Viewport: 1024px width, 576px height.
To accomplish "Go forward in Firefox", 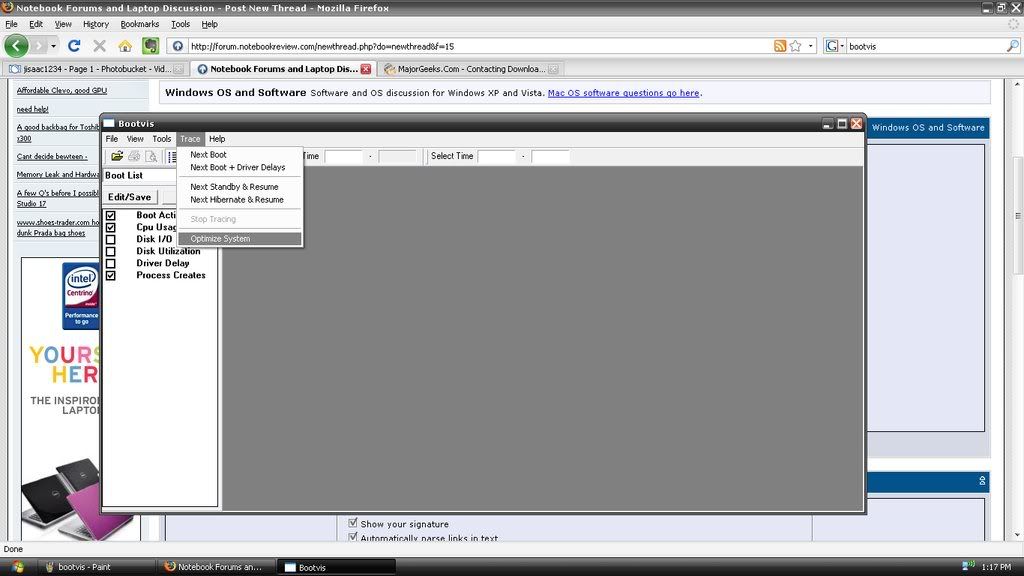I will click(39, 46).
